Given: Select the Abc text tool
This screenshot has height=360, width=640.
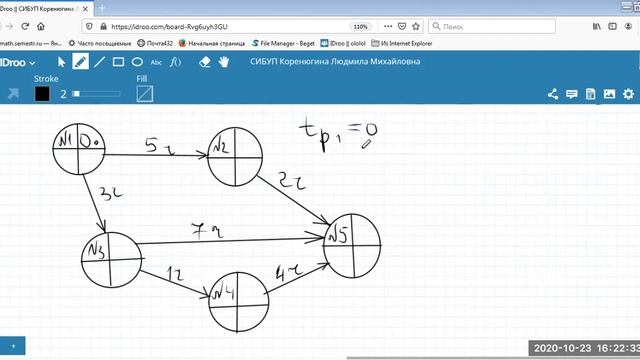Looking at the screenshot, I should coord(156,62).
